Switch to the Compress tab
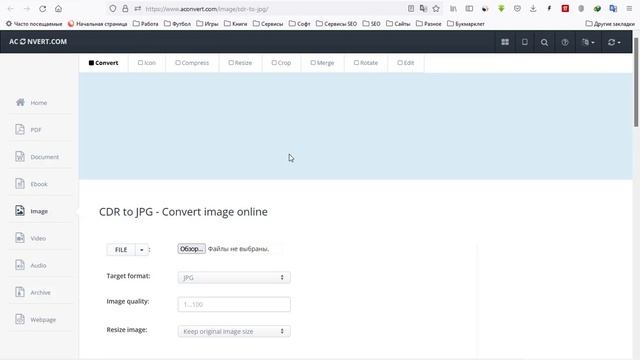This screenshot has width=640, height=360. tap(192, 63)
